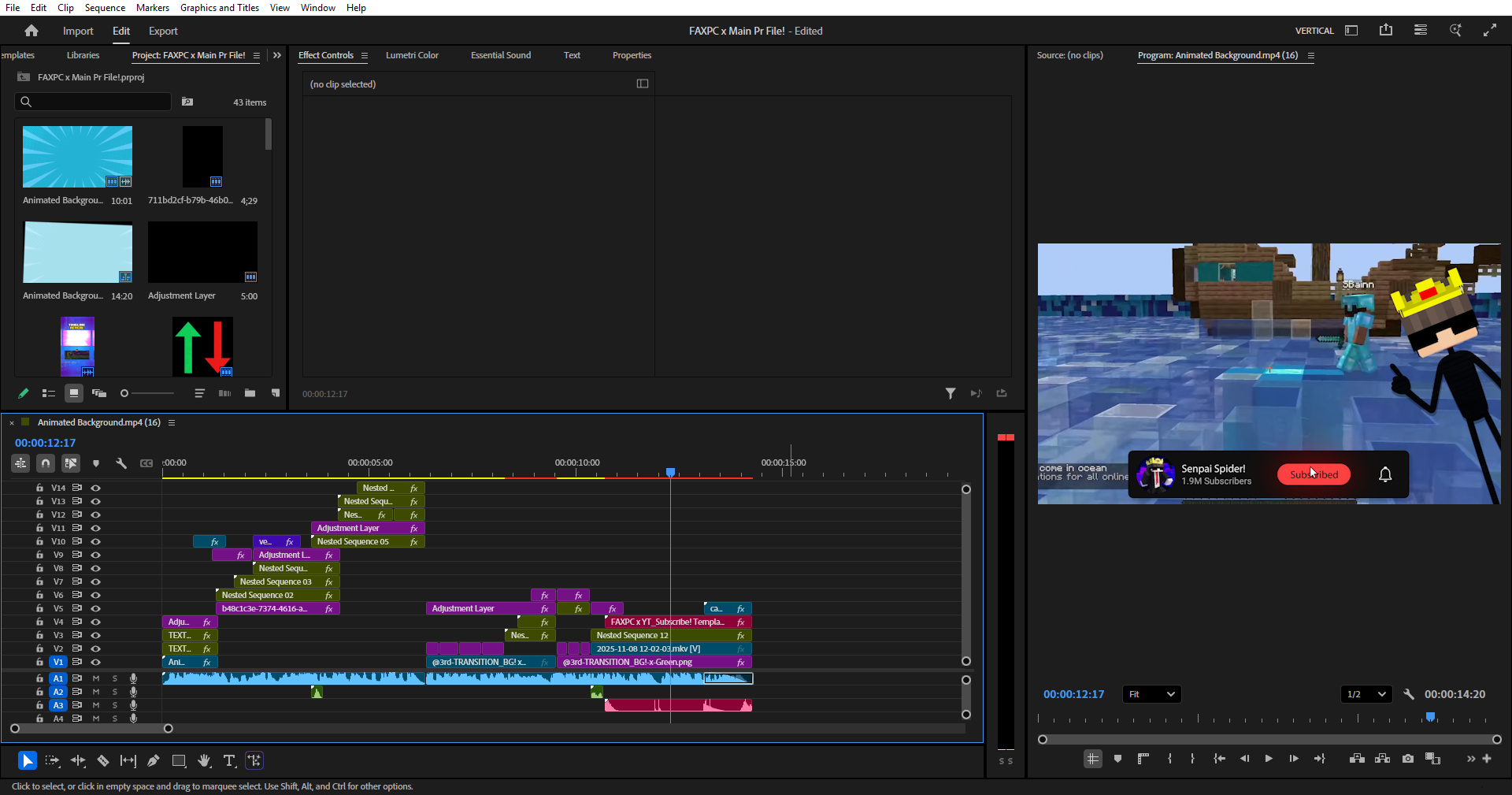Switch to the Lumetri Color tab
Viewport: 1512px width, 795px height.
coord(412,55)
